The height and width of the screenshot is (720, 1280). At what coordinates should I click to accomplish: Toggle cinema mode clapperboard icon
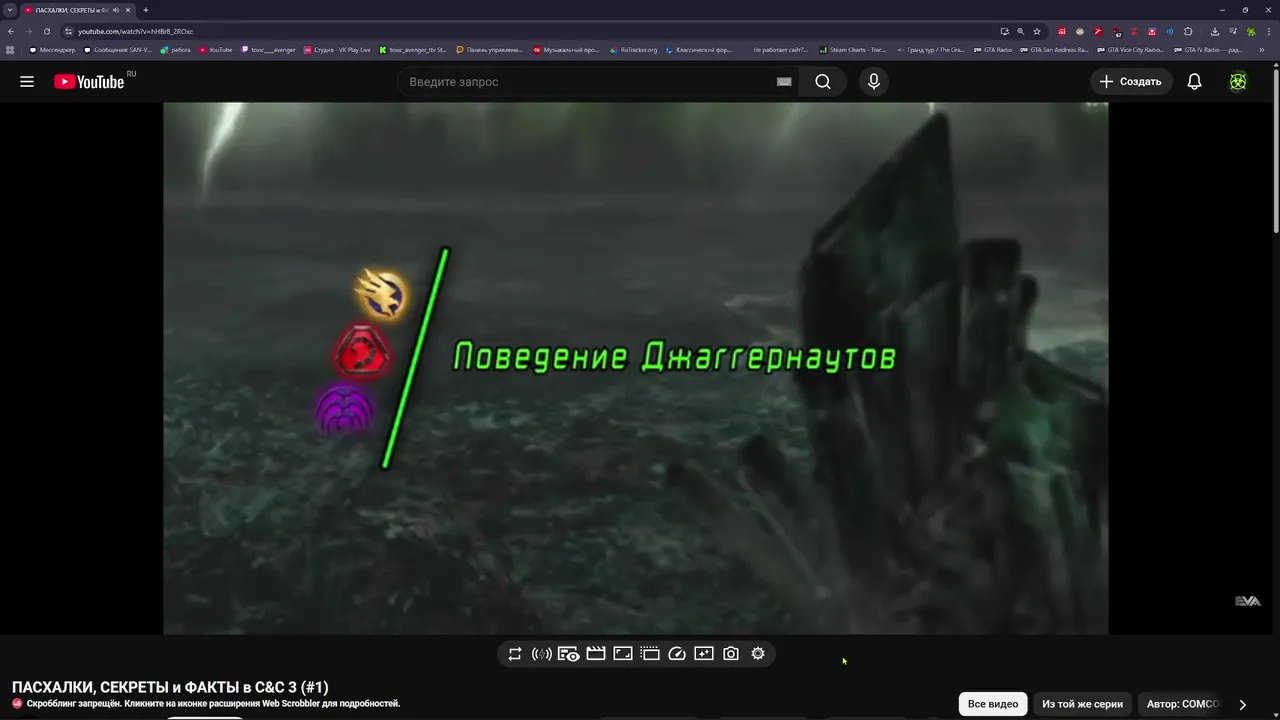click(596, 654)
